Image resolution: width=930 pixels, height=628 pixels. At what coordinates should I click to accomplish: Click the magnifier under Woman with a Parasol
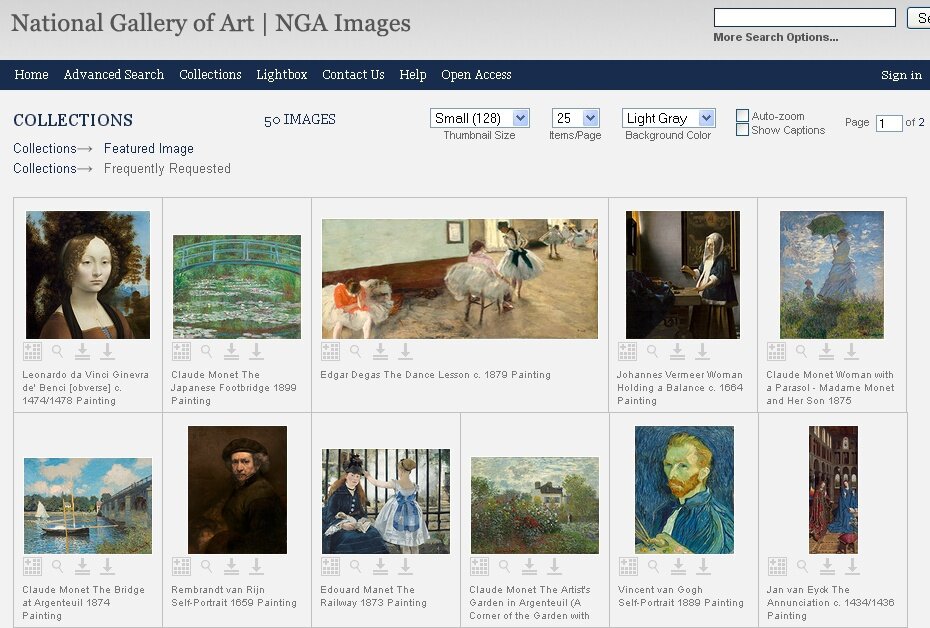coord(801,352)
